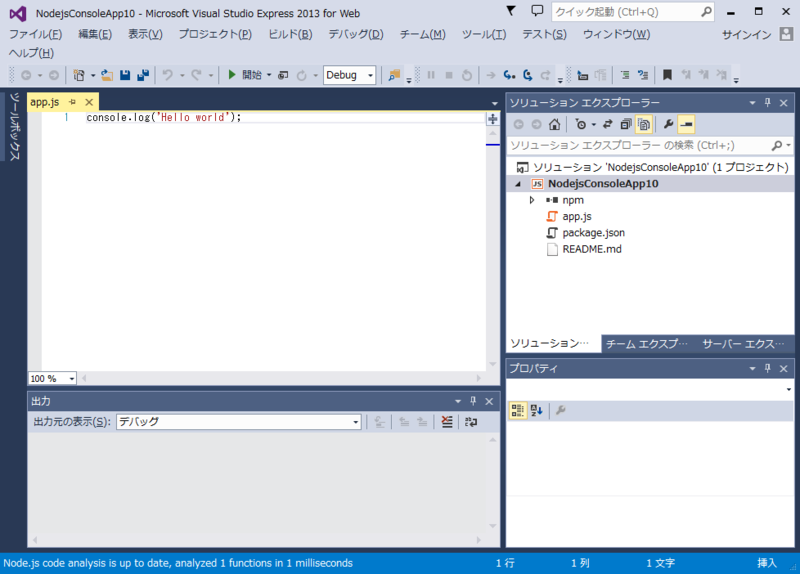Click the Navigate Backward toolbar icon
Viewport: 800px width, 574px height.
(26, 76)
